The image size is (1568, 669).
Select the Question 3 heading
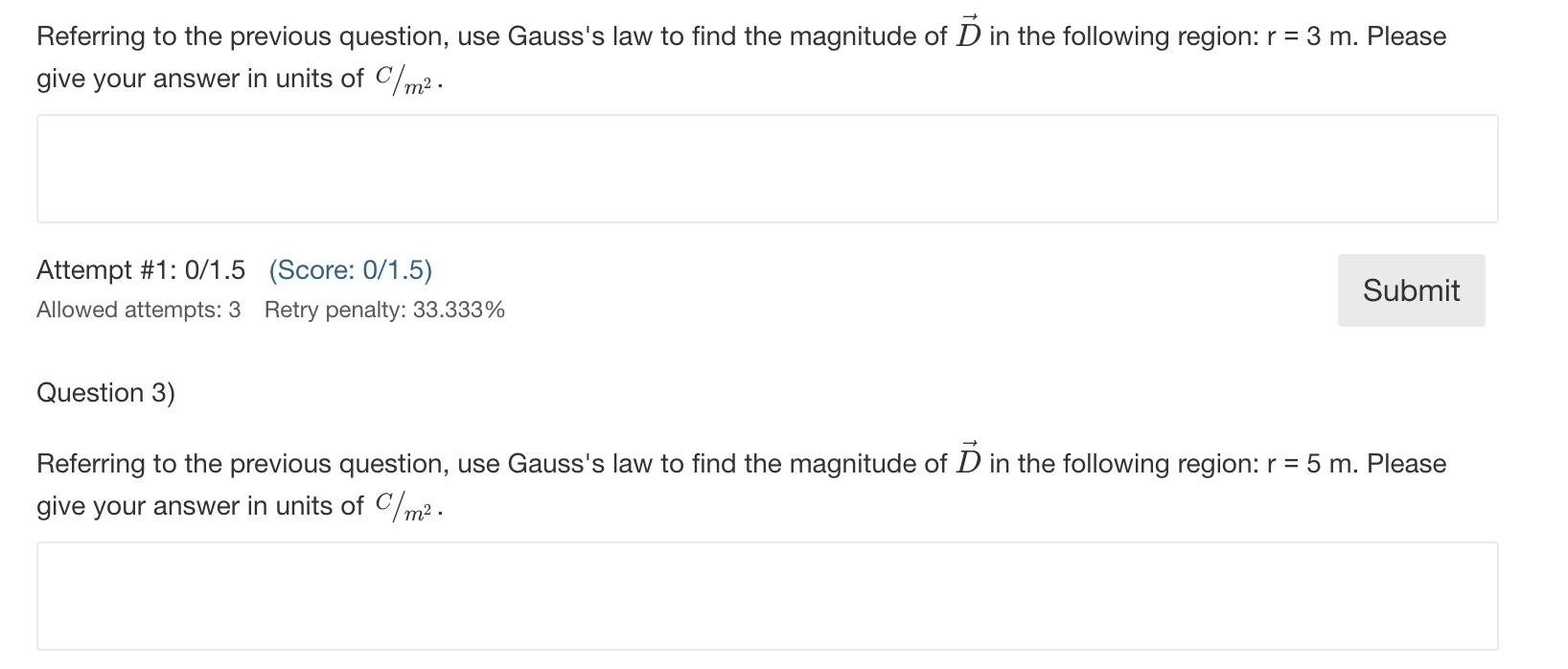click(x=105, y=392)
